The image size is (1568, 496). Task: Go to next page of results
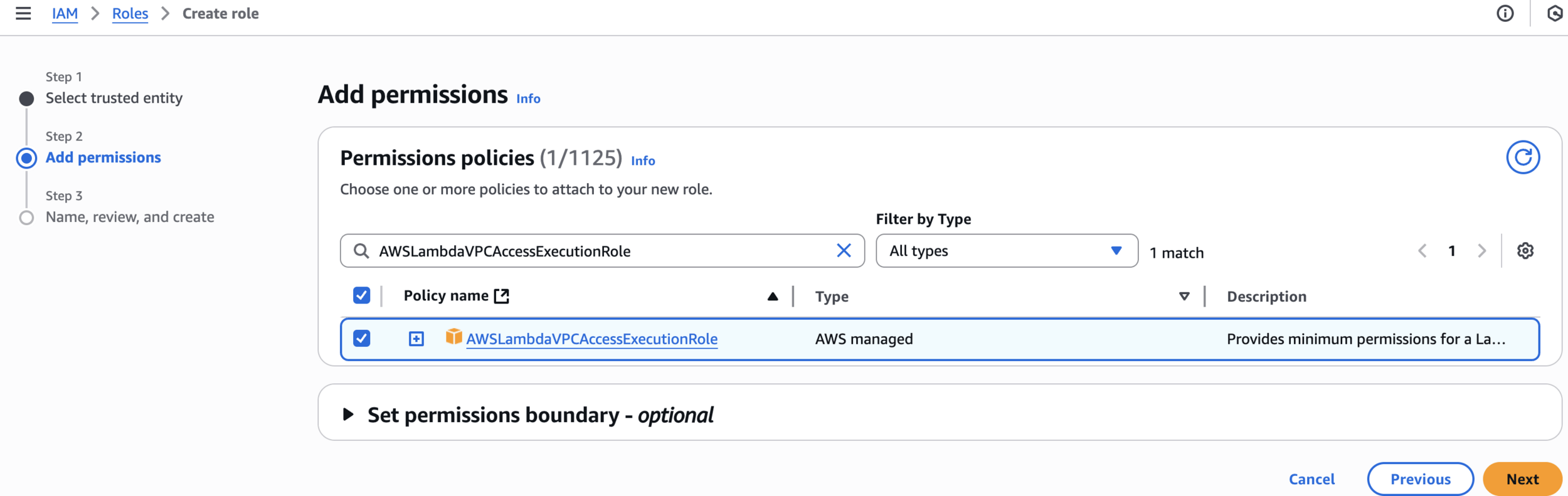pos(1481,251)
